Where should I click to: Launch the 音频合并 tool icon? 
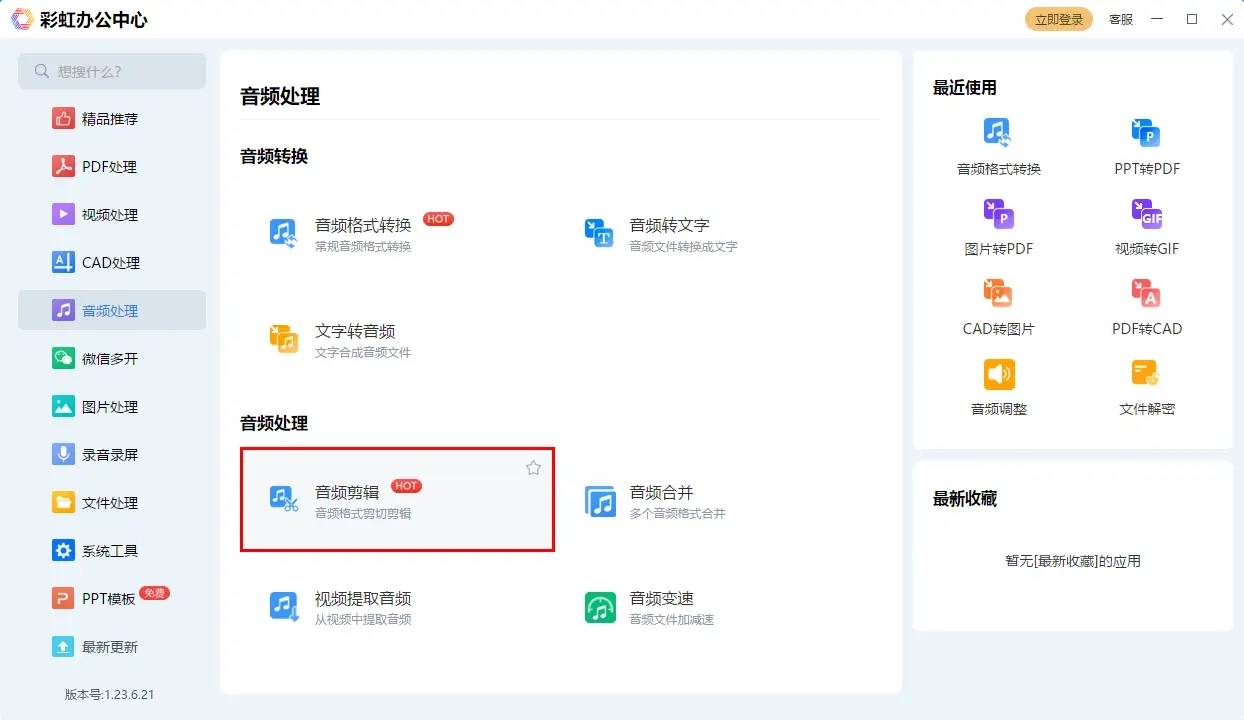(x=600, y=501)
